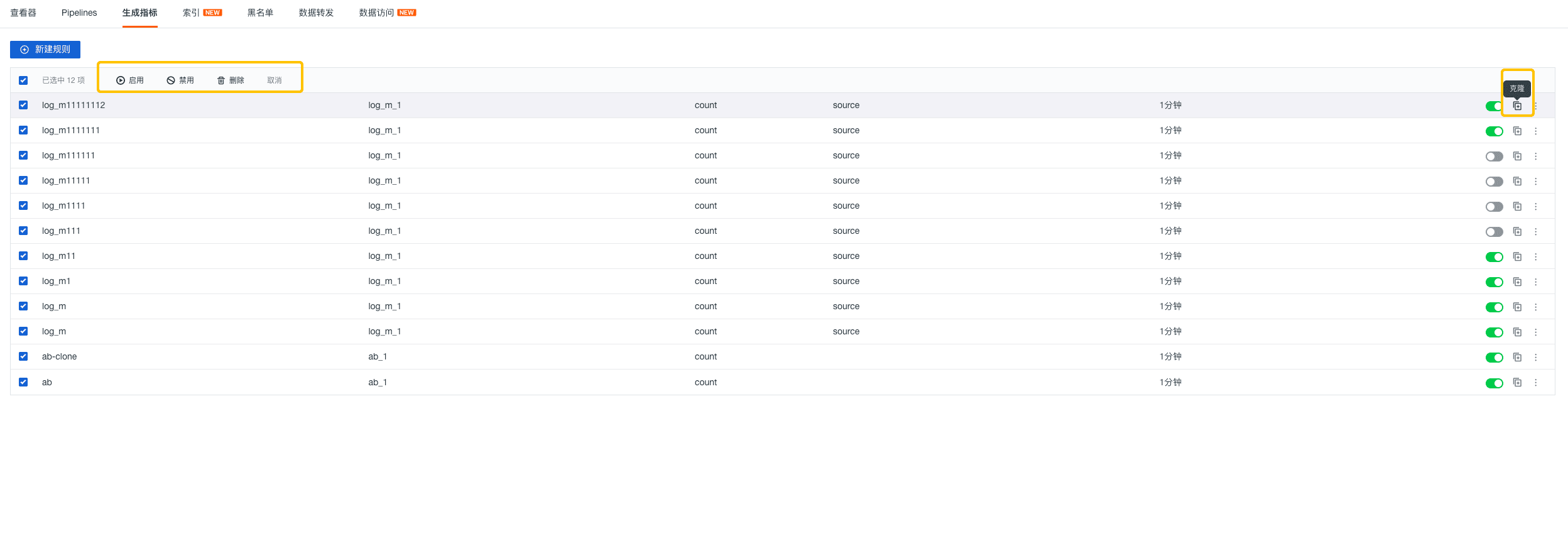
Task: Turn off the ab row switch
Action: click(1494, 383)
